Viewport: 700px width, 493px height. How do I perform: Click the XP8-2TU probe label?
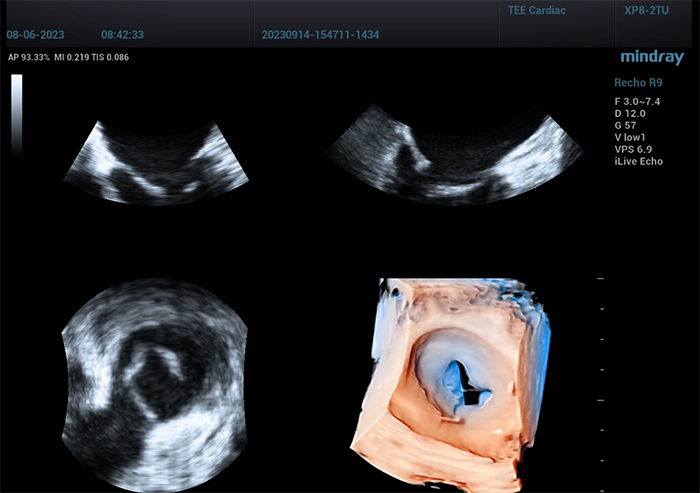point(646,10)
